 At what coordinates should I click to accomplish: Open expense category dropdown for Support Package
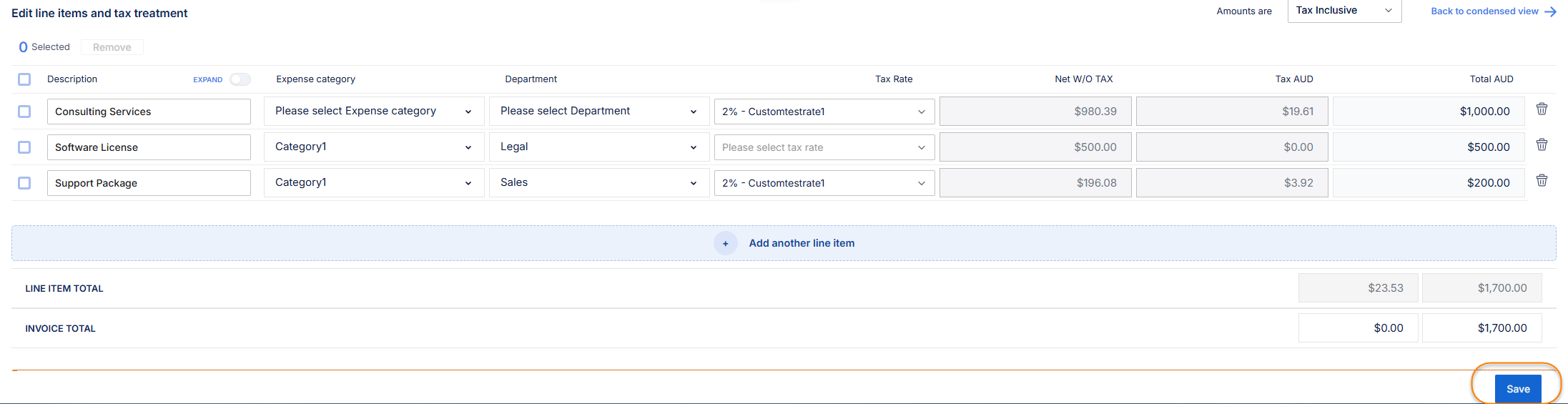[x=374, y=182]
